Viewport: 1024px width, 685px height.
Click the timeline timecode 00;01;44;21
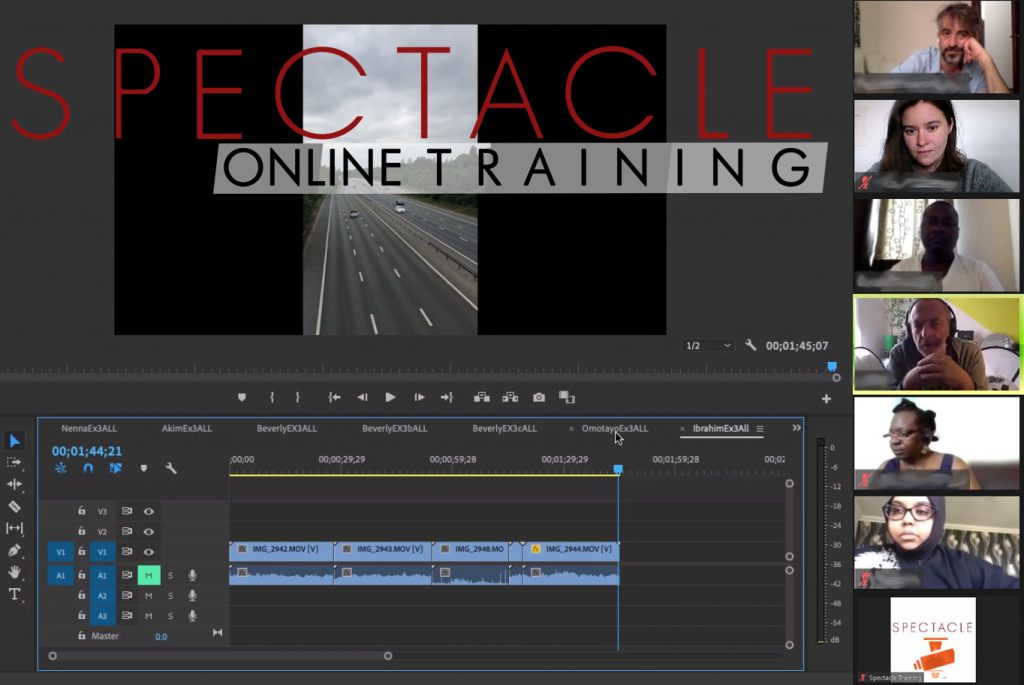coord(87,451)
